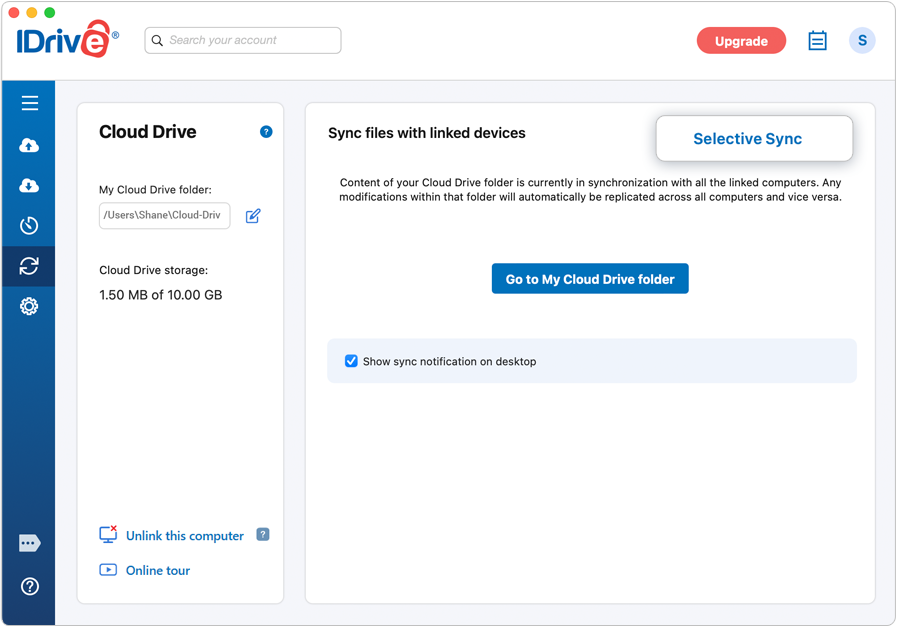
Task: Open the activity log notepad icon
Action: (x=817, y=41)
